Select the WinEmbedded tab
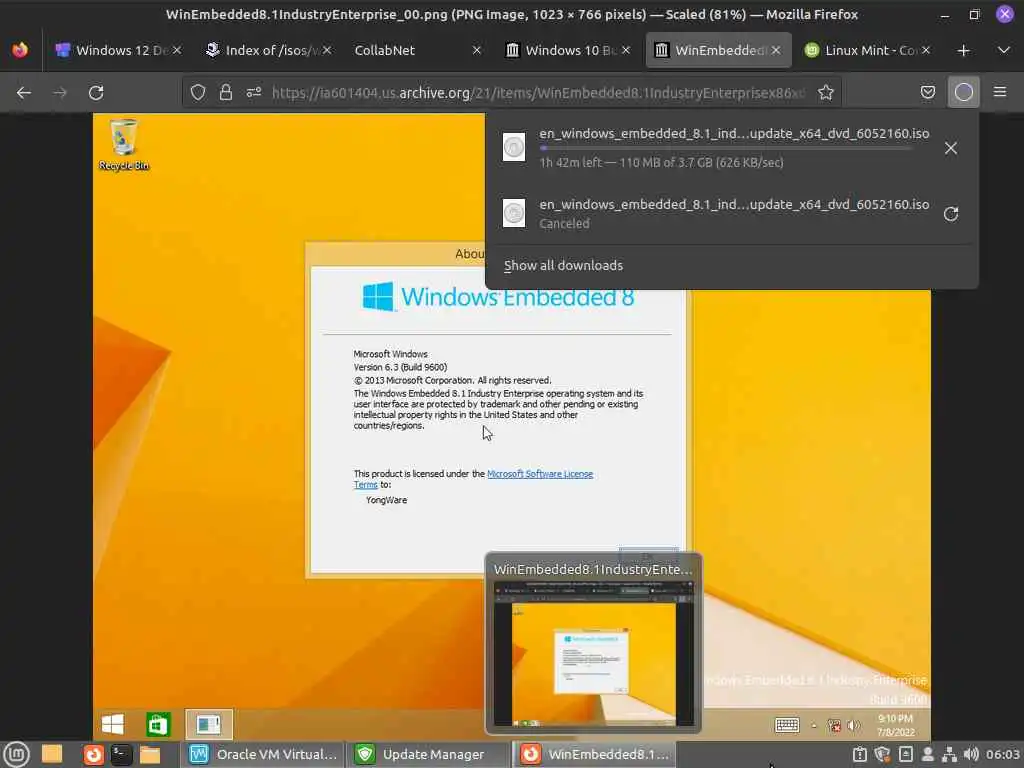 (718, 50)
